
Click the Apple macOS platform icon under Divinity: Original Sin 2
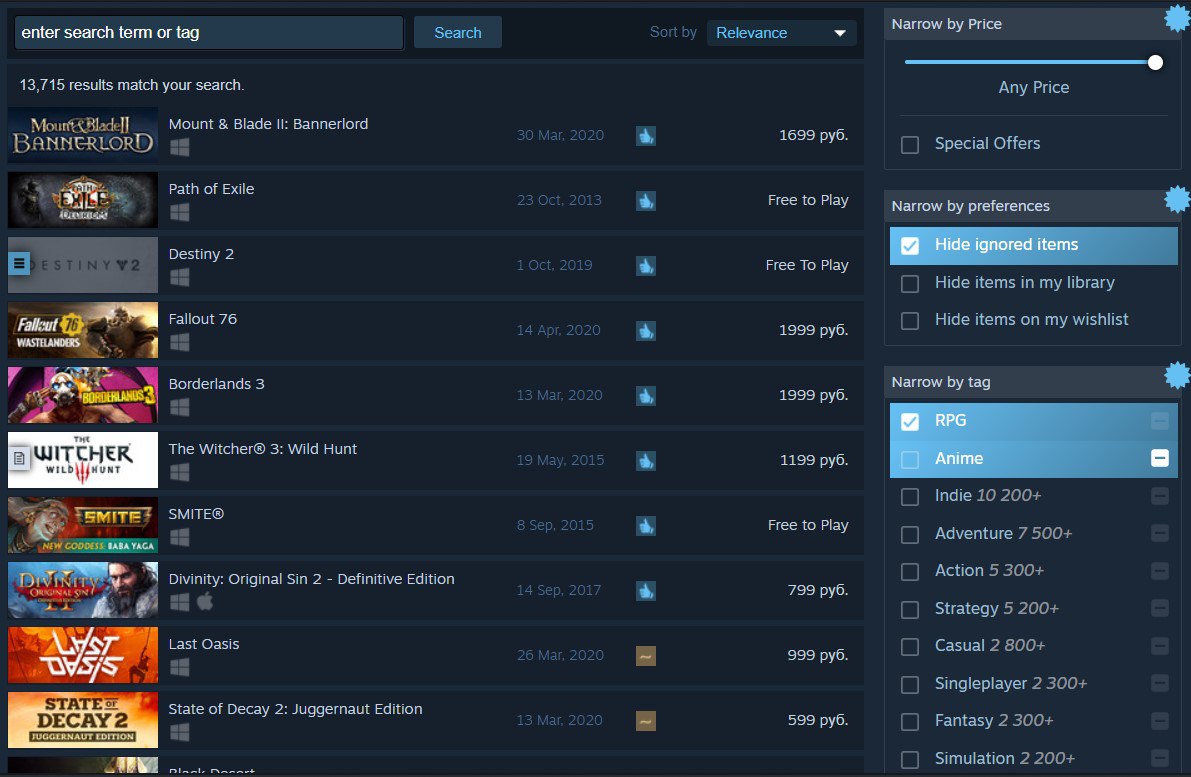point(205,602)
